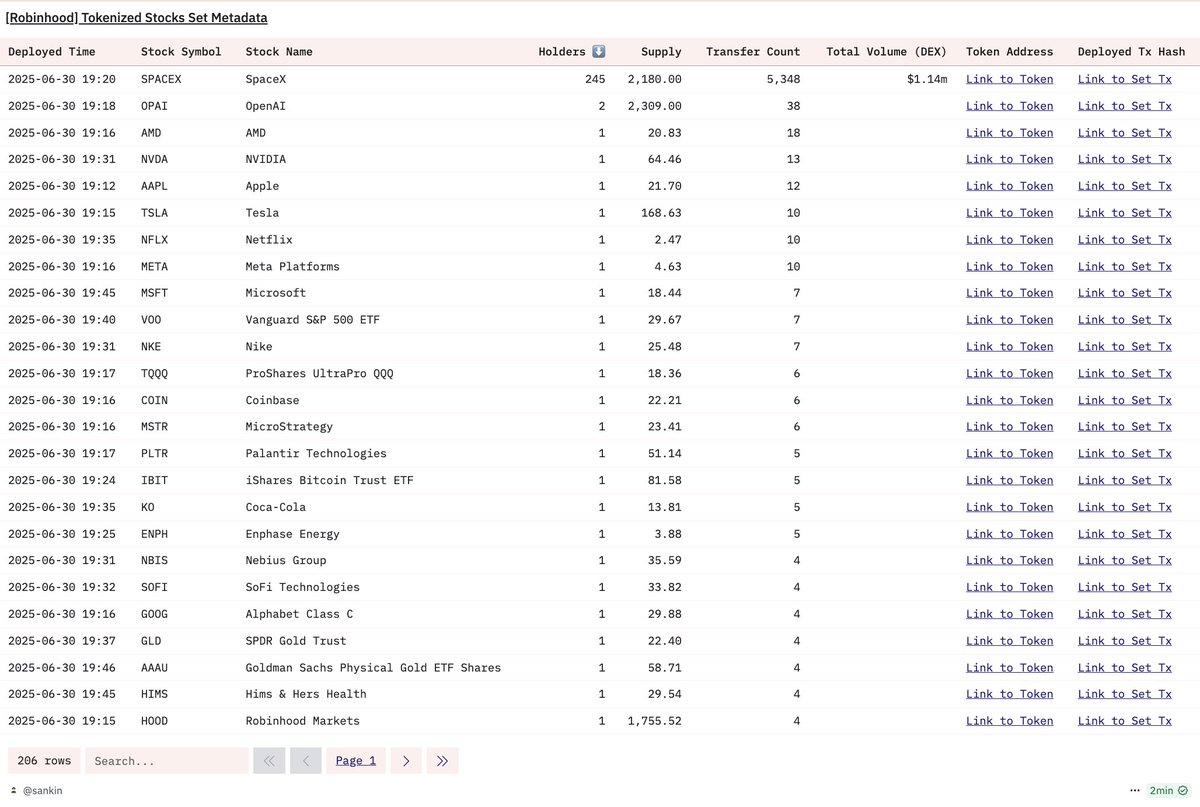Image resolution: width=1200 pixels, height=807 pixels.
Task: Click the Total Volume (DEX) header
Action: point(886,52)
